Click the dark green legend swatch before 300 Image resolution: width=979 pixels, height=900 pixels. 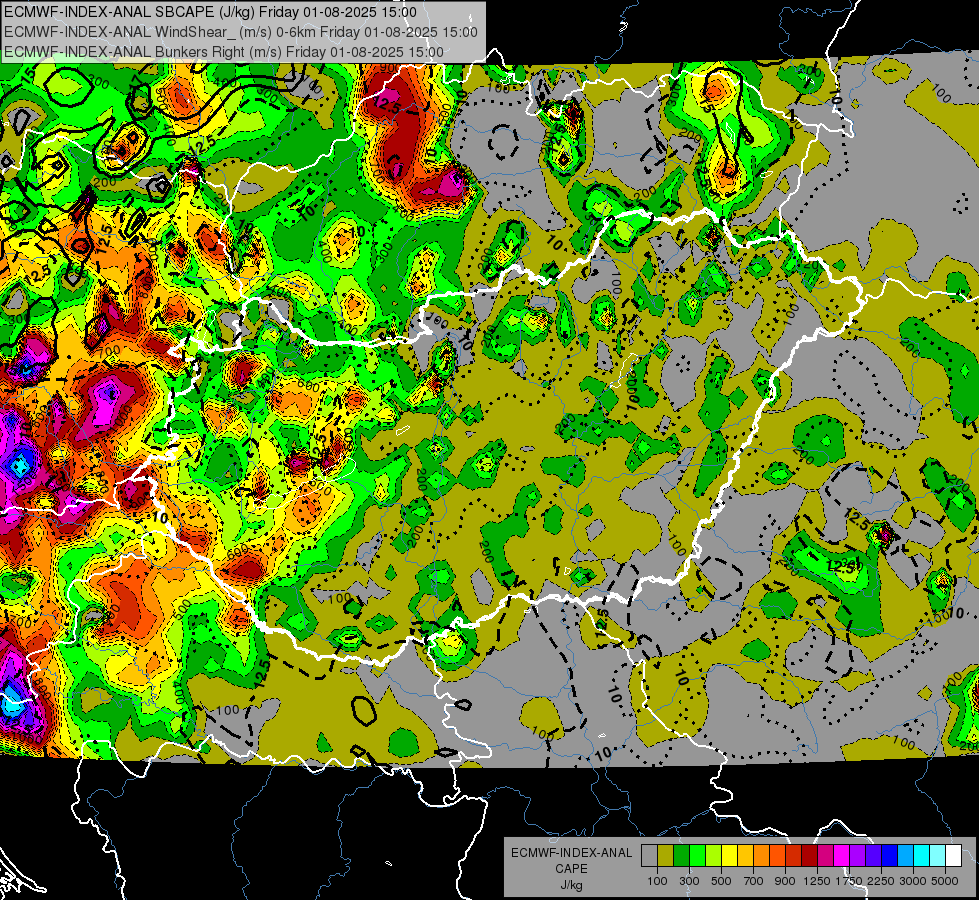click(682, 855)
